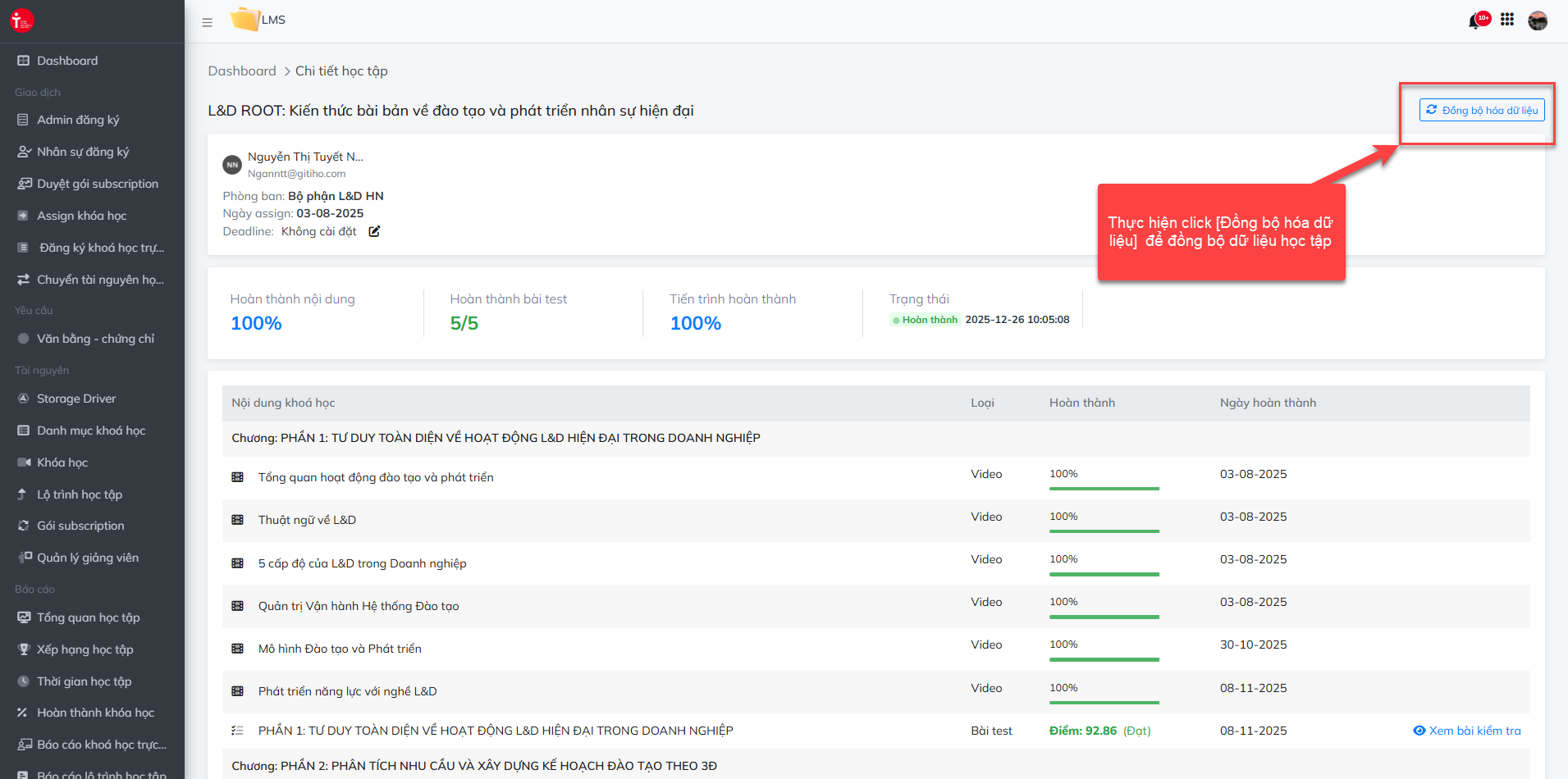
Task: Click the edit deadline pencil icon
Action: 374,231
